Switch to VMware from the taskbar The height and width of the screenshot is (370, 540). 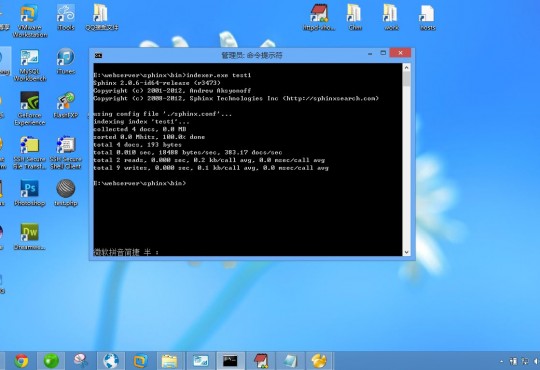(141, 361)
